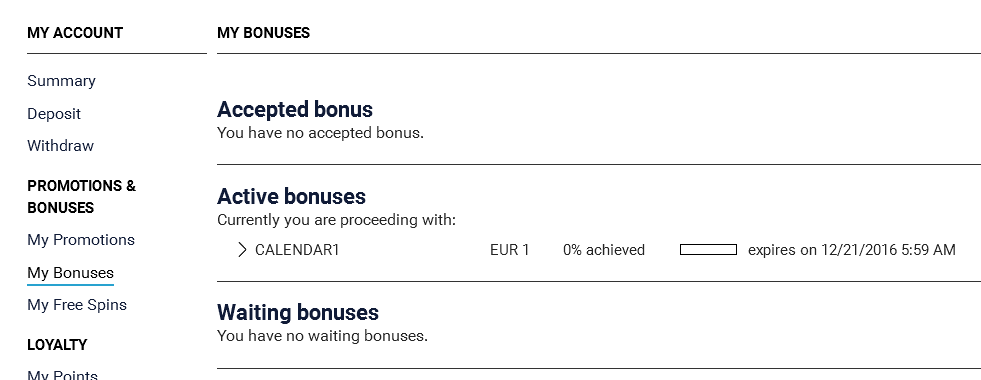Image resolution: width=981 pixels, height=380 pixels.
Task: Click the Active bonuses heading
Action: (291, 197)
